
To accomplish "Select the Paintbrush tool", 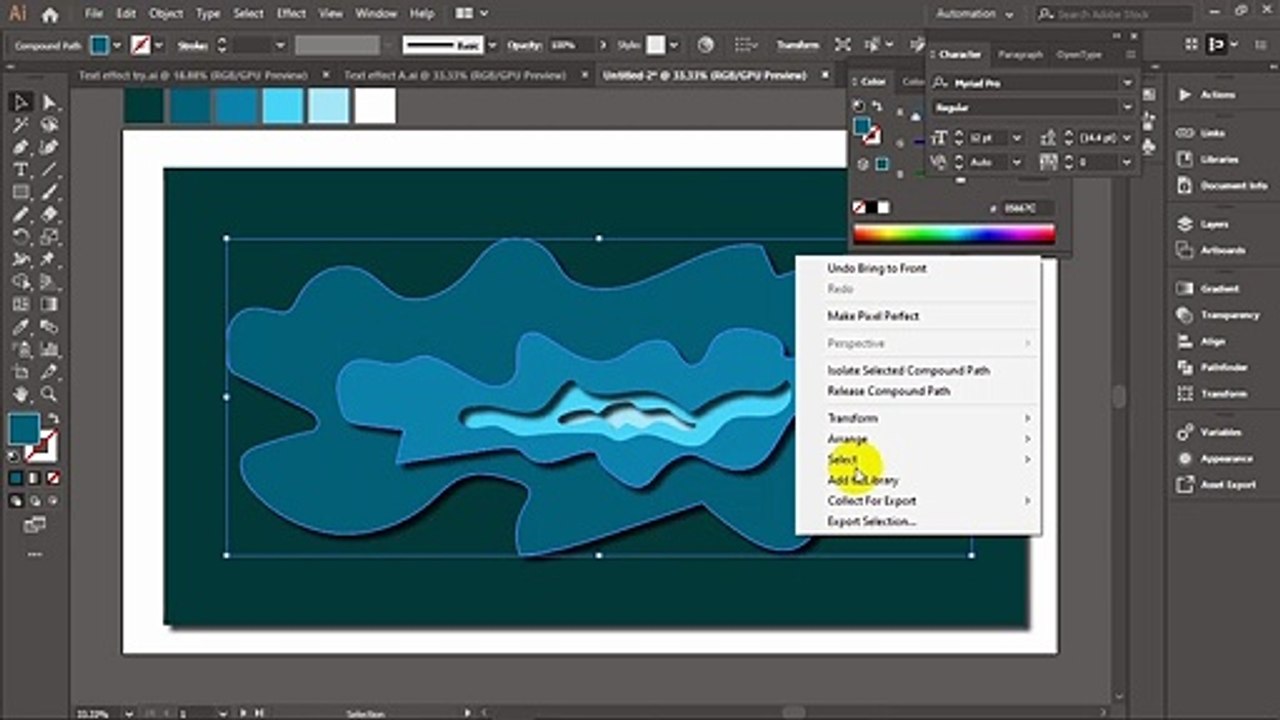I will [x=49, y=192].
